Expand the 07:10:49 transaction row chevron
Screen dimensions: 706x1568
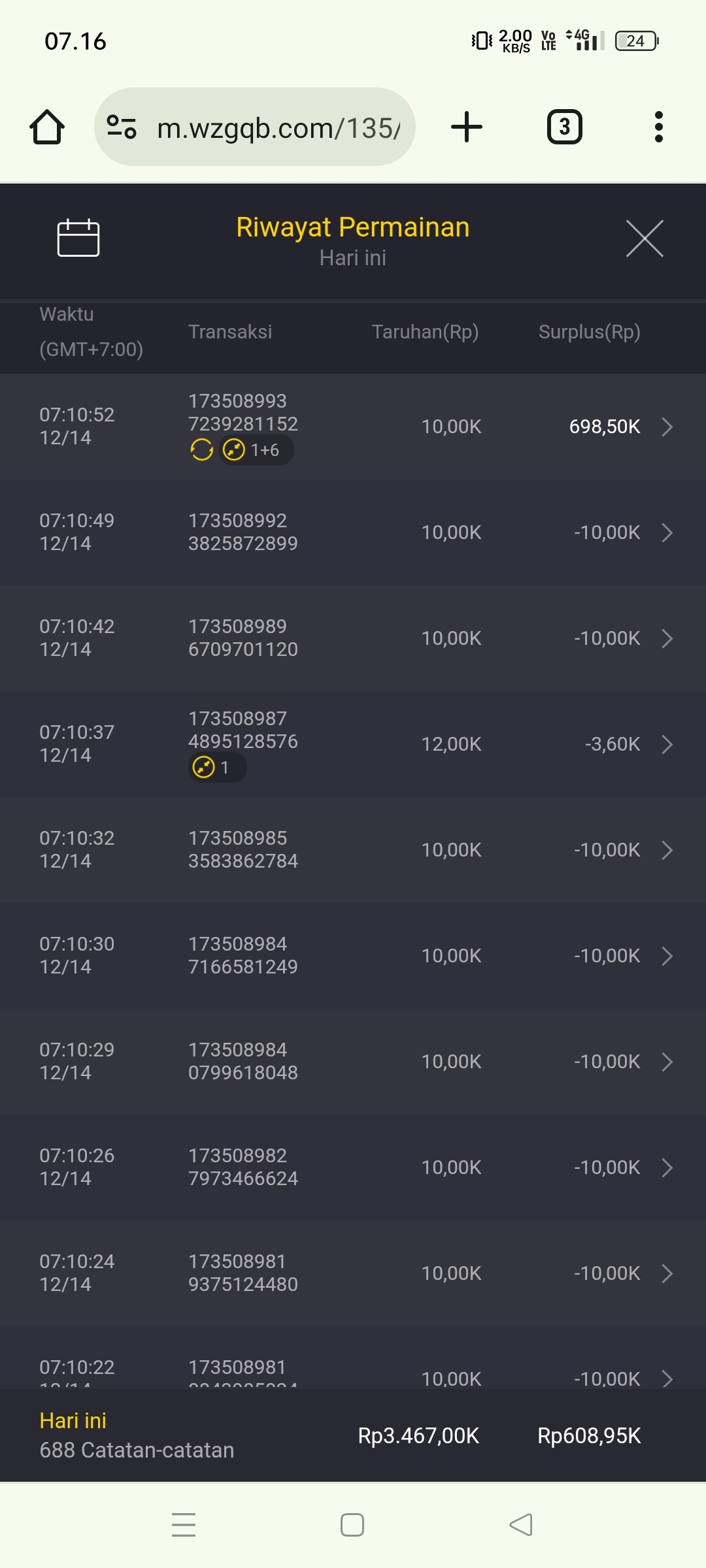[667, 532]
